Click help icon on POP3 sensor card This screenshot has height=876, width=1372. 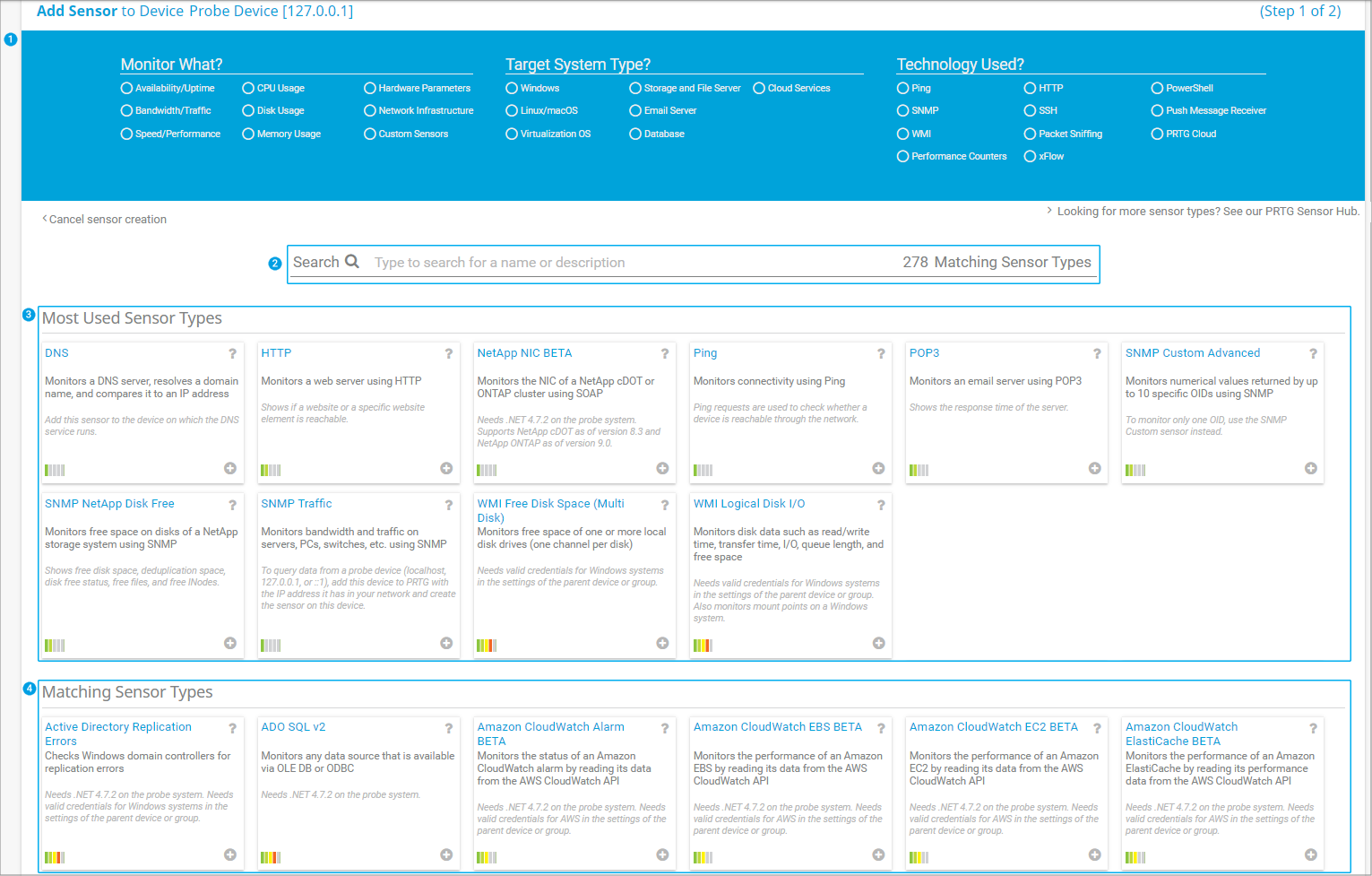[1097, 354]
